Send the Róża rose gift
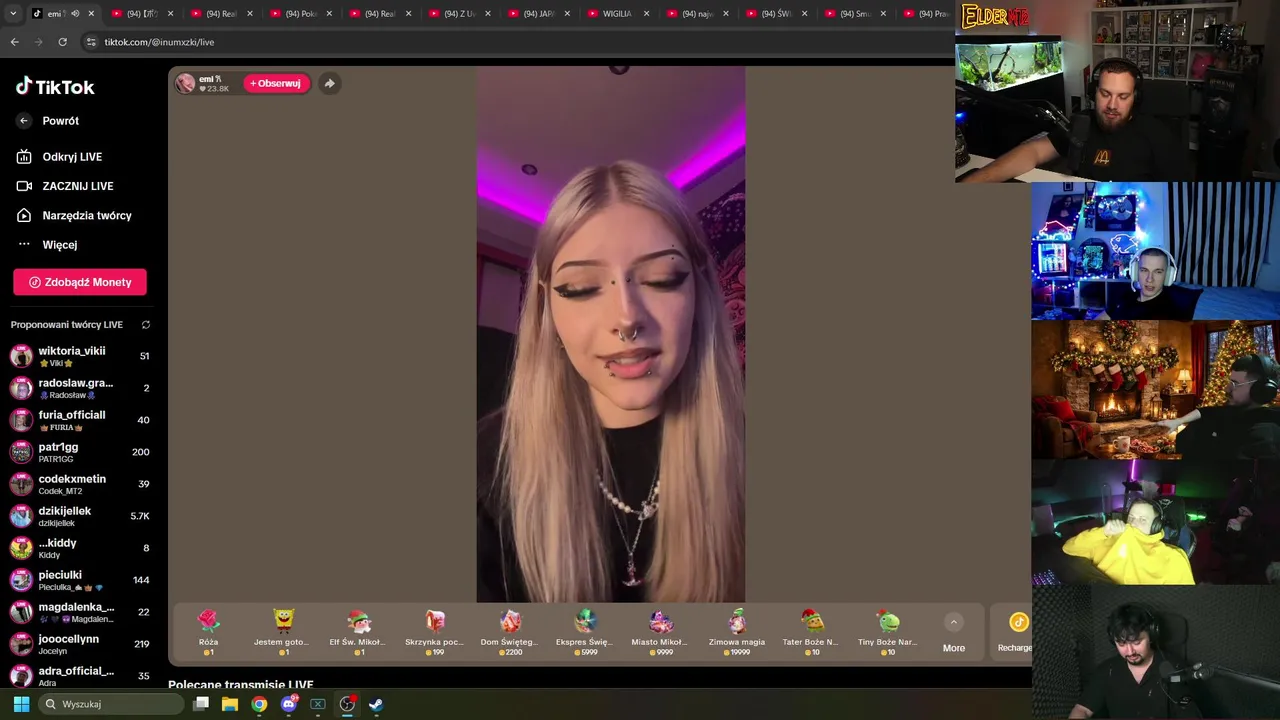 208,632
